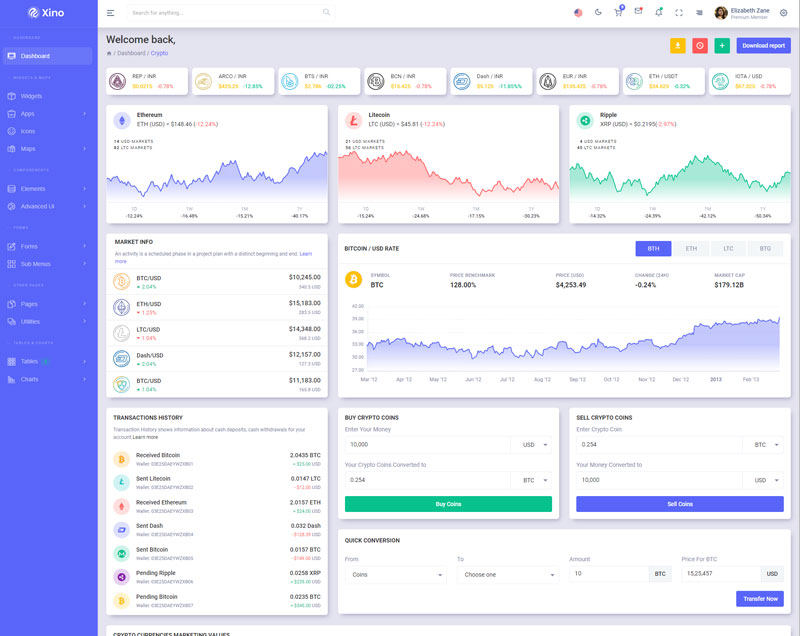Screen dimensions: 800x636
Task: Click the green plus icon button
Action: click(721, 45)
